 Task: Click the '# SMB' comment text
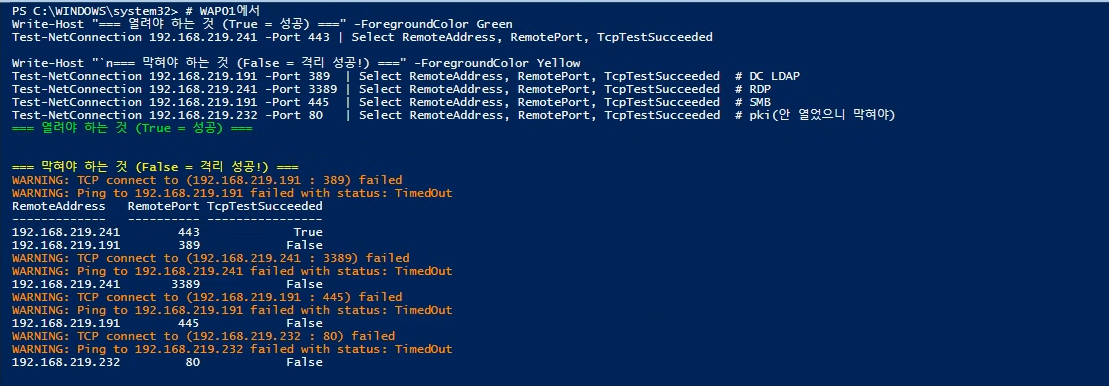(753, 102)
